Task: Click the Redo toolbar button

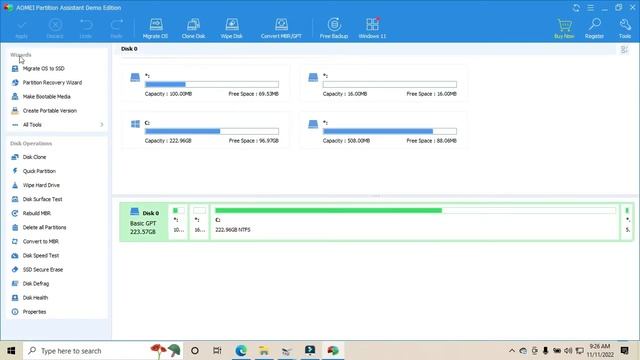Action: click(x=116, y=28)
